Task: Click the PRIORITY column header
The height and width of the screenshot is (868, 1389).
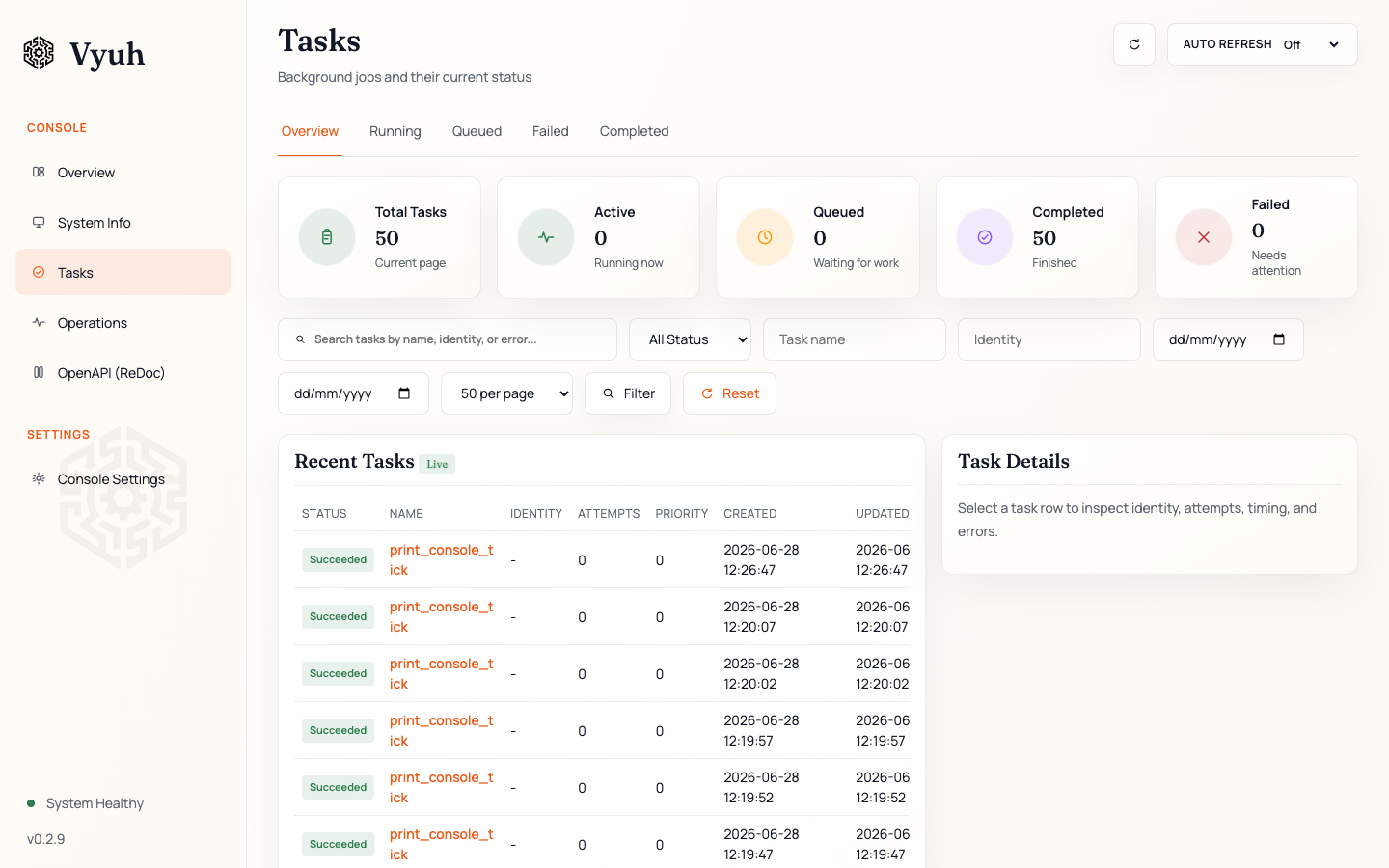Action: coord(682,514)
